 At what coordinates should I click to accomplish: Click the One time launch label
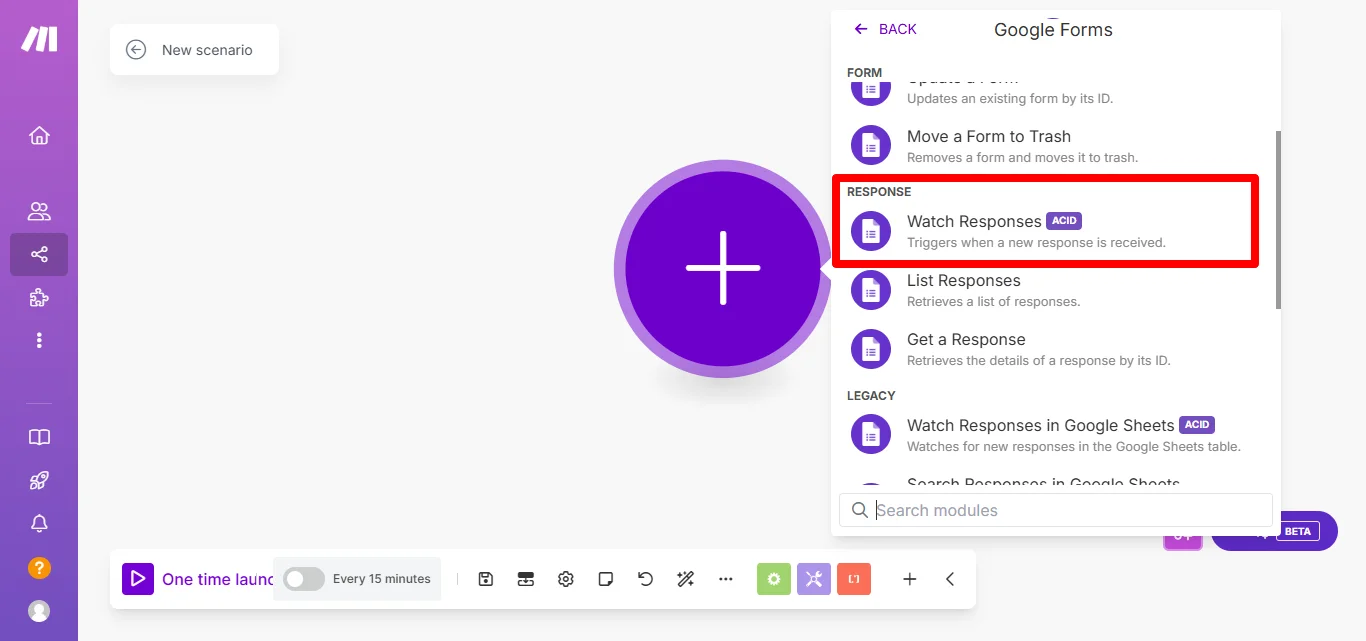218,579
